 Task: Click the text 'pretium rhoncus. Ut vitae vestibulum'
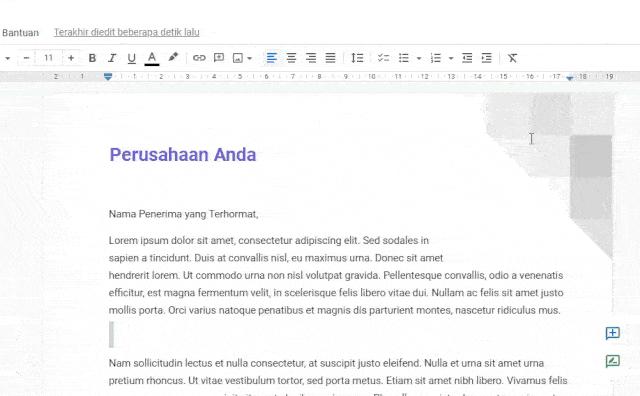pos(186,380)
